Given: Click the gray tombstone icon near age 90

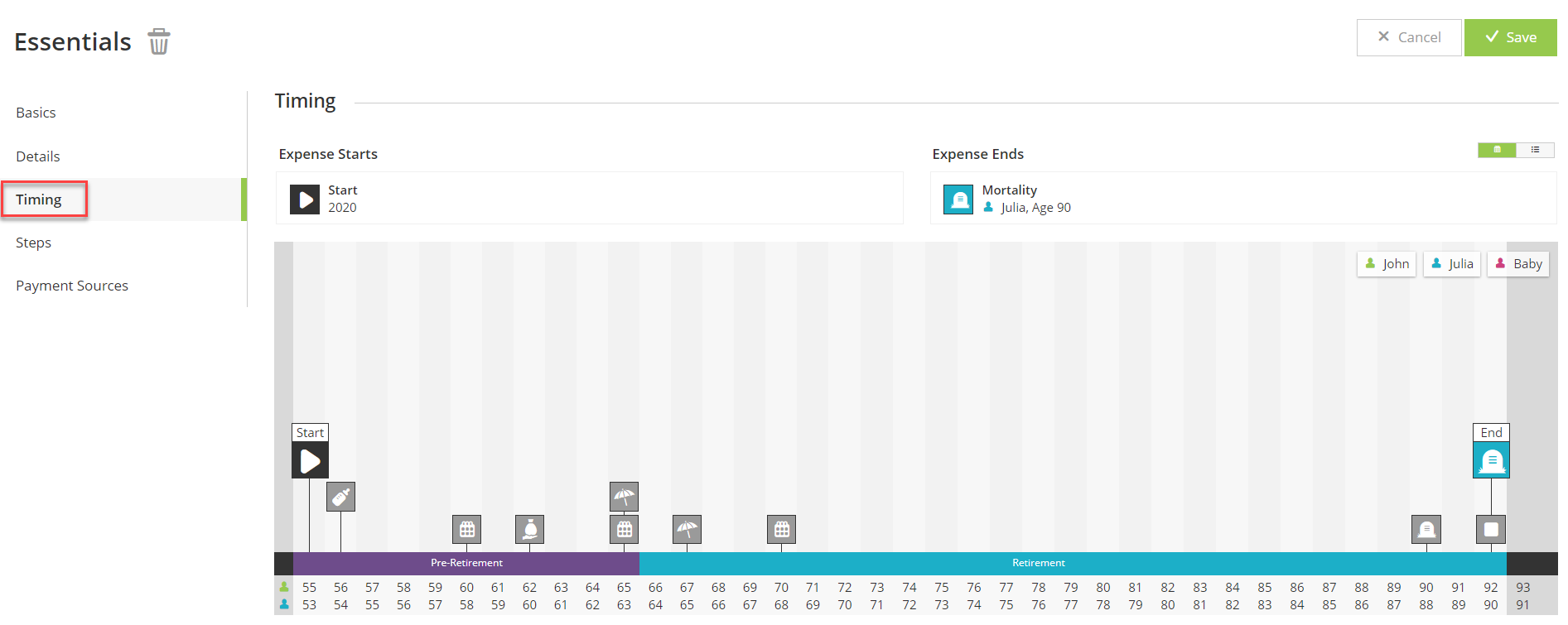Looking at the screenshot, I should [1426, 529].
